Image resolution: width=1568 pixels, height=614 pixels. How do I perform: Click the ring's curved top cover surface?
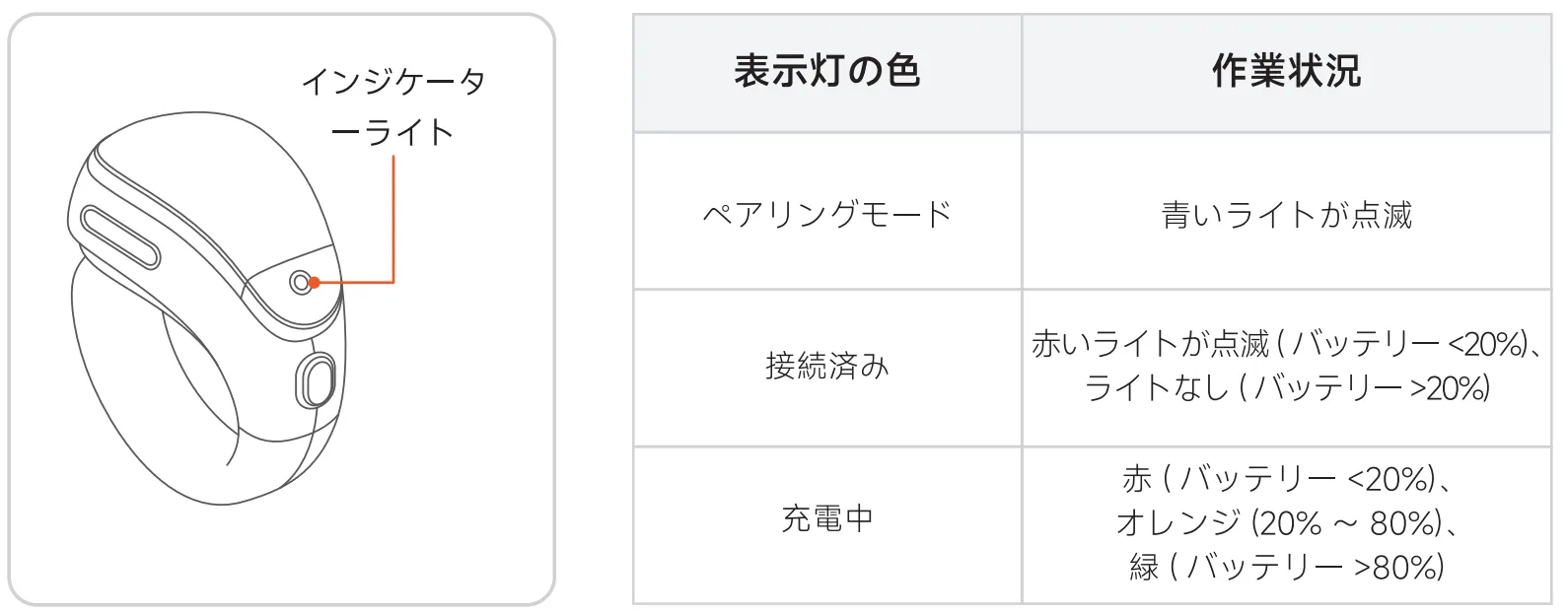(197, 197)
